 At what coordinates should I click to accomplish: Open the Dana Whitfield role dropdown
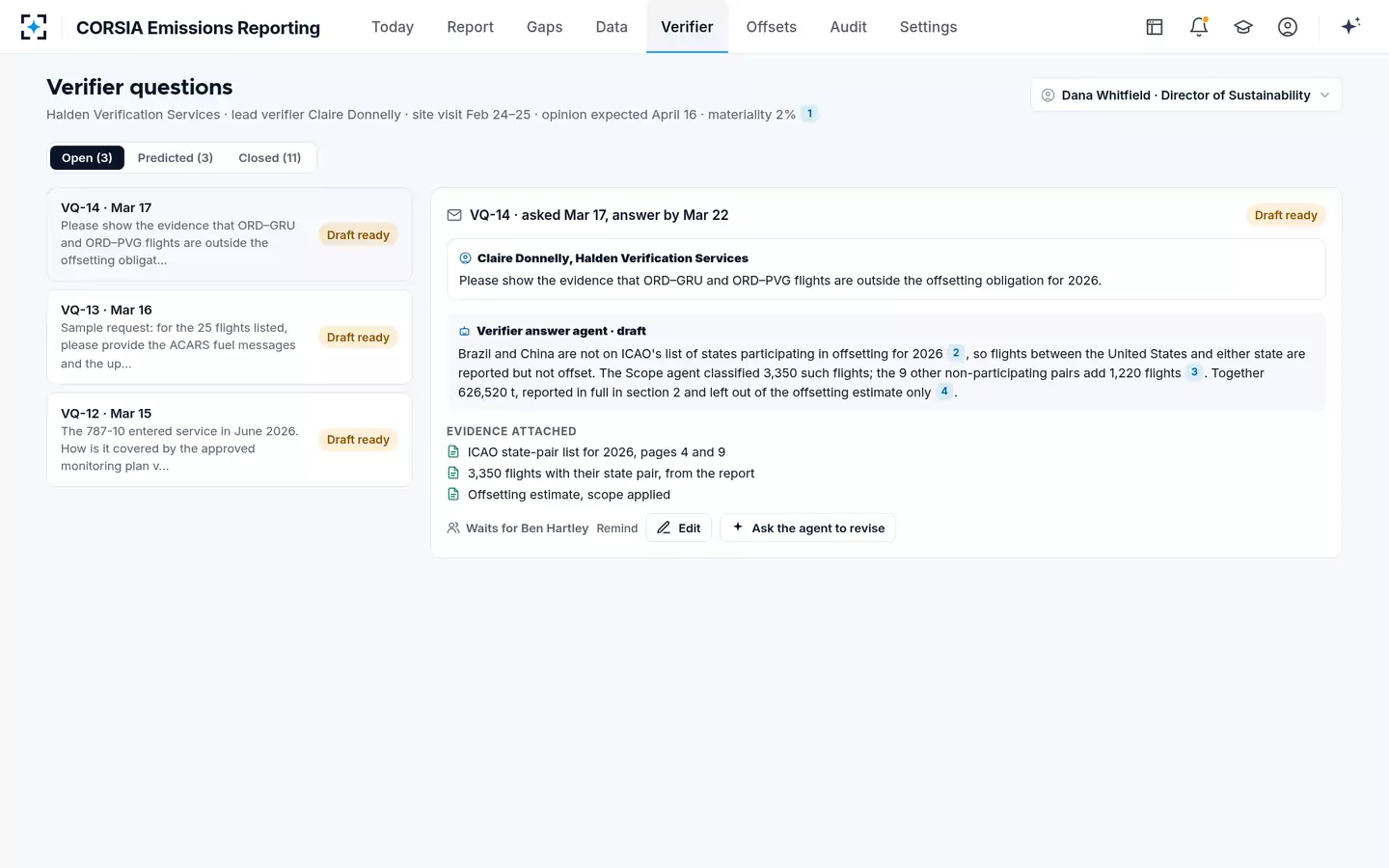click(1185, 95)
